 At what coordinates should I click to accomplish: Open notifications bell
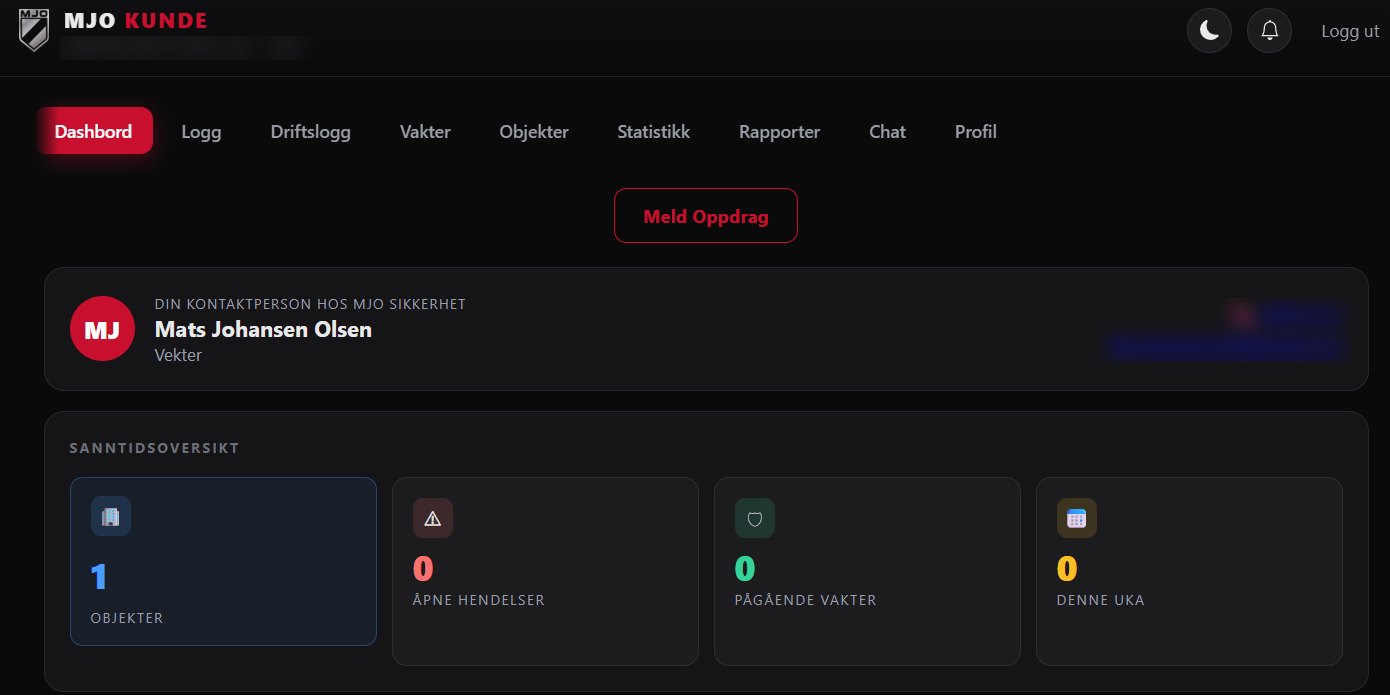pos(1270,31)
